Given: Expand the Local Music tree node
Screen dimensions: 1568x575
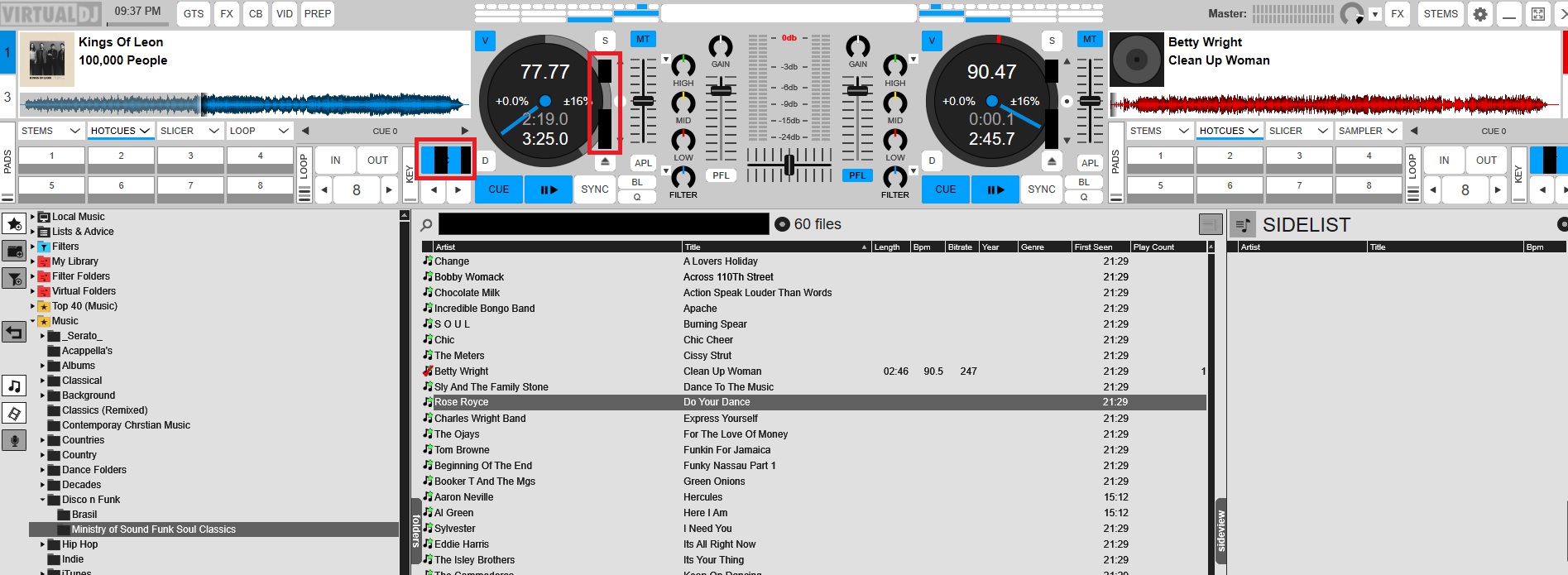Looking at the screenshot, I should click(x=33, y=217).
